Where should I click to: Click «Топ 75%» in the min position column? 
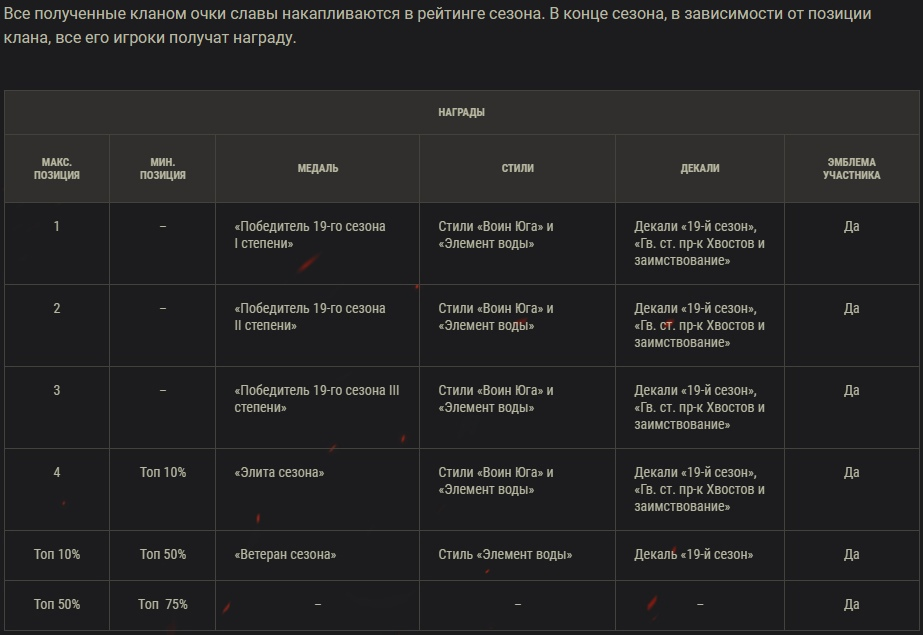162,605
